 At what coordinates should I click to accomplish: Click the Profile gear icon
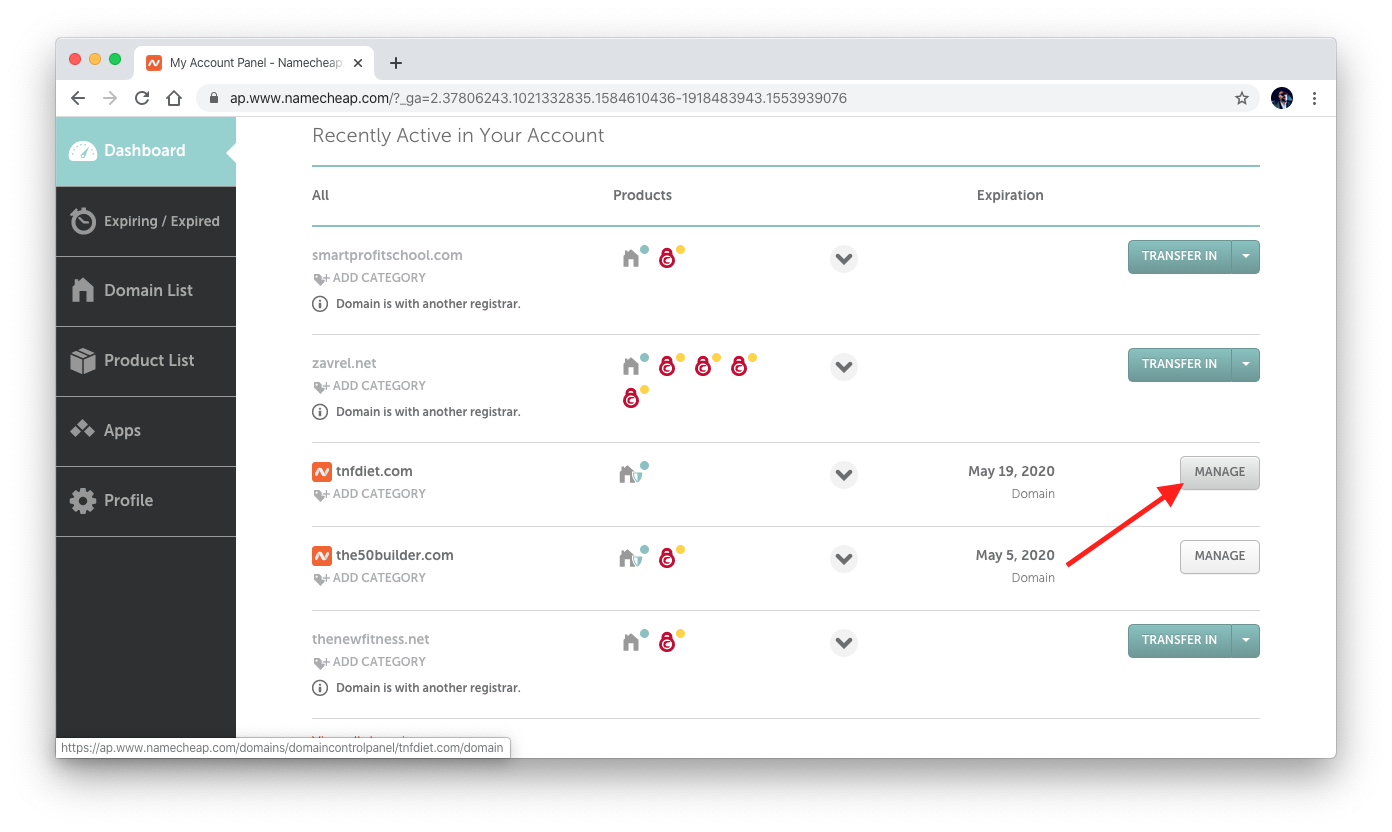[83, 501]
